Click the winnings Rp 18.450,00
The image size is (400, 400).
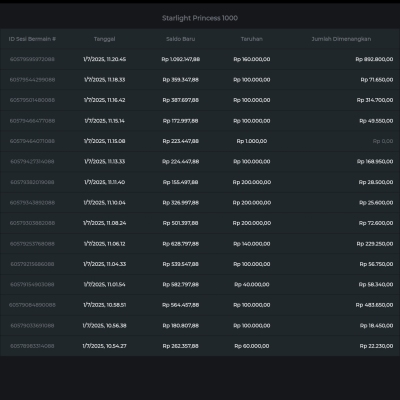(x=377, y=325)
